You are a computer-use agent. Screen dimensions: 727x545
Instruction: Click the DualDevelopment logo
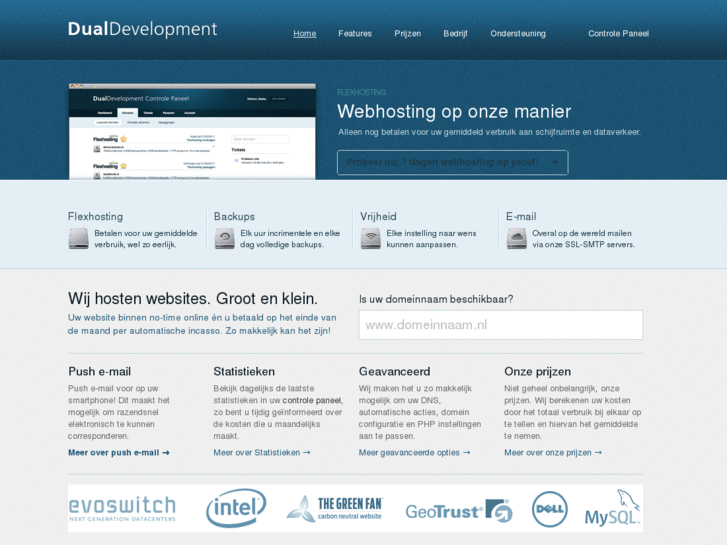coord(142,29)
